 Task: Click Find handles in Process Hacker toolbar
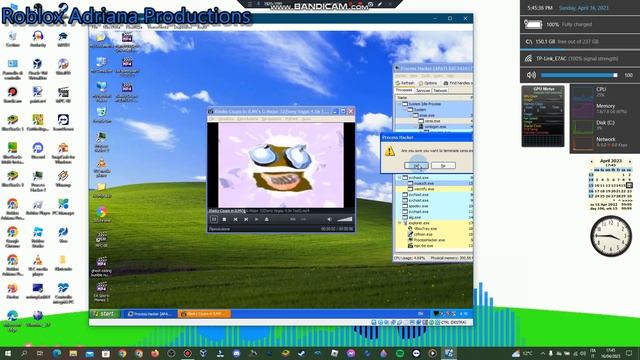click(457, 83)
